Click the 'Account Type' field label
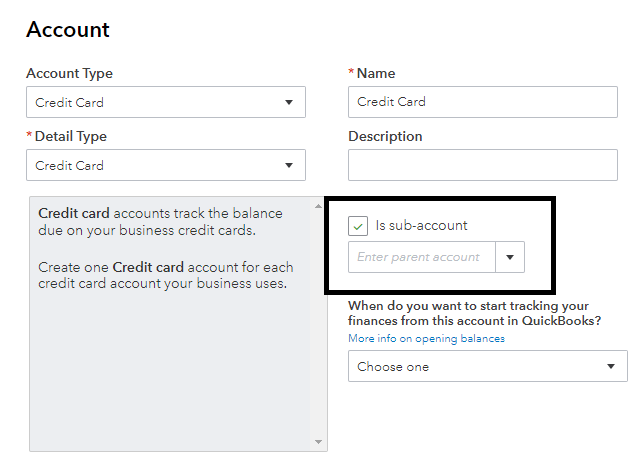This screenshot has height=474, width=641. click(x=69, y=73)
